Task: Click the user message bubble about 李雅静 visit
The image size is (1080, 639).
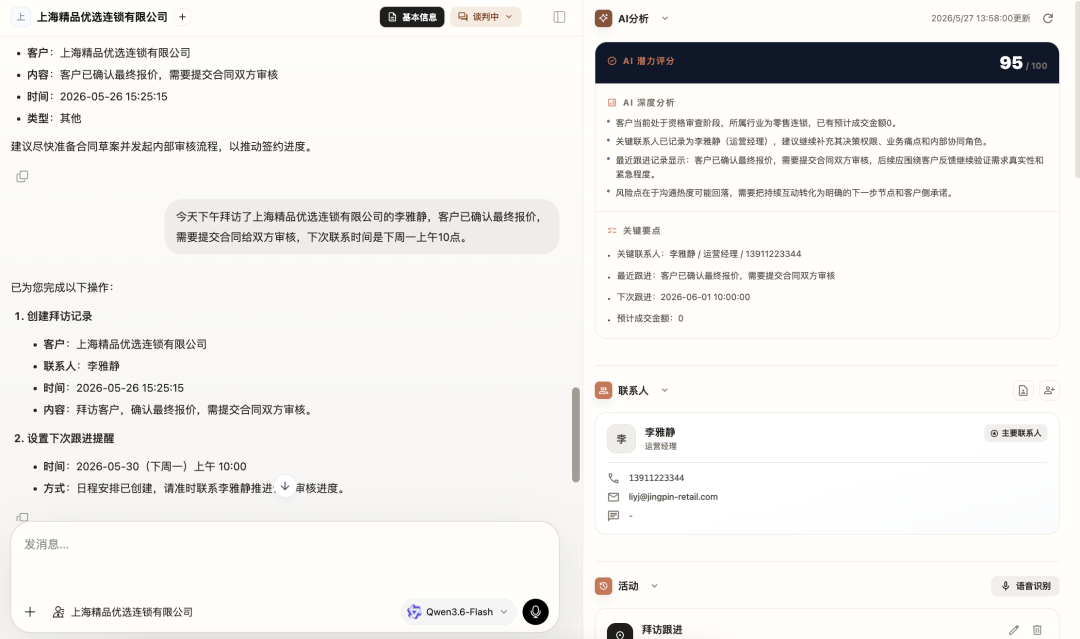Action: [x=362, y=227]
